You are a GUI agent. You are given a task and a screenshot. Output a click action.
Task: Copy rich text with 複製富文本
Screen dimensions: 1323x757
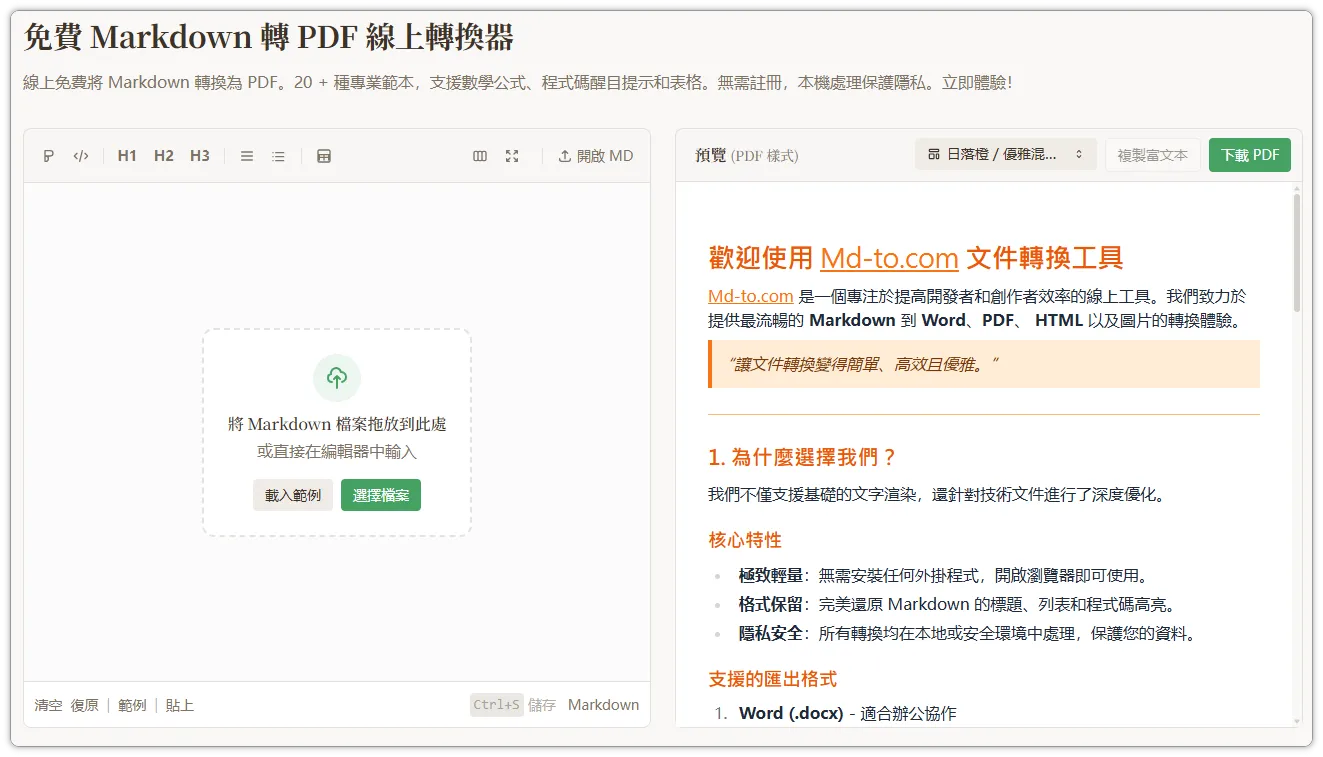1152,154
